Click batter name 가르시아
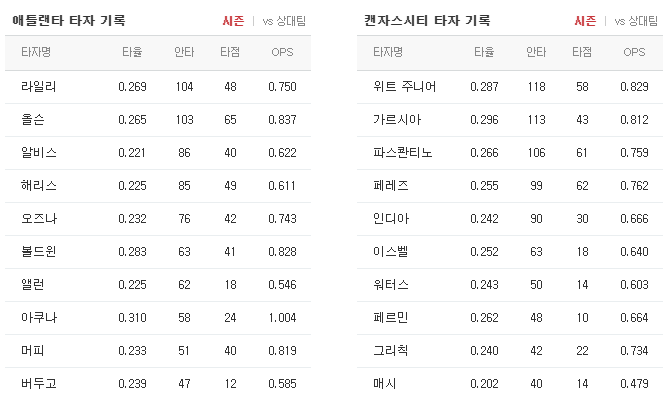 tap(397, 120)
